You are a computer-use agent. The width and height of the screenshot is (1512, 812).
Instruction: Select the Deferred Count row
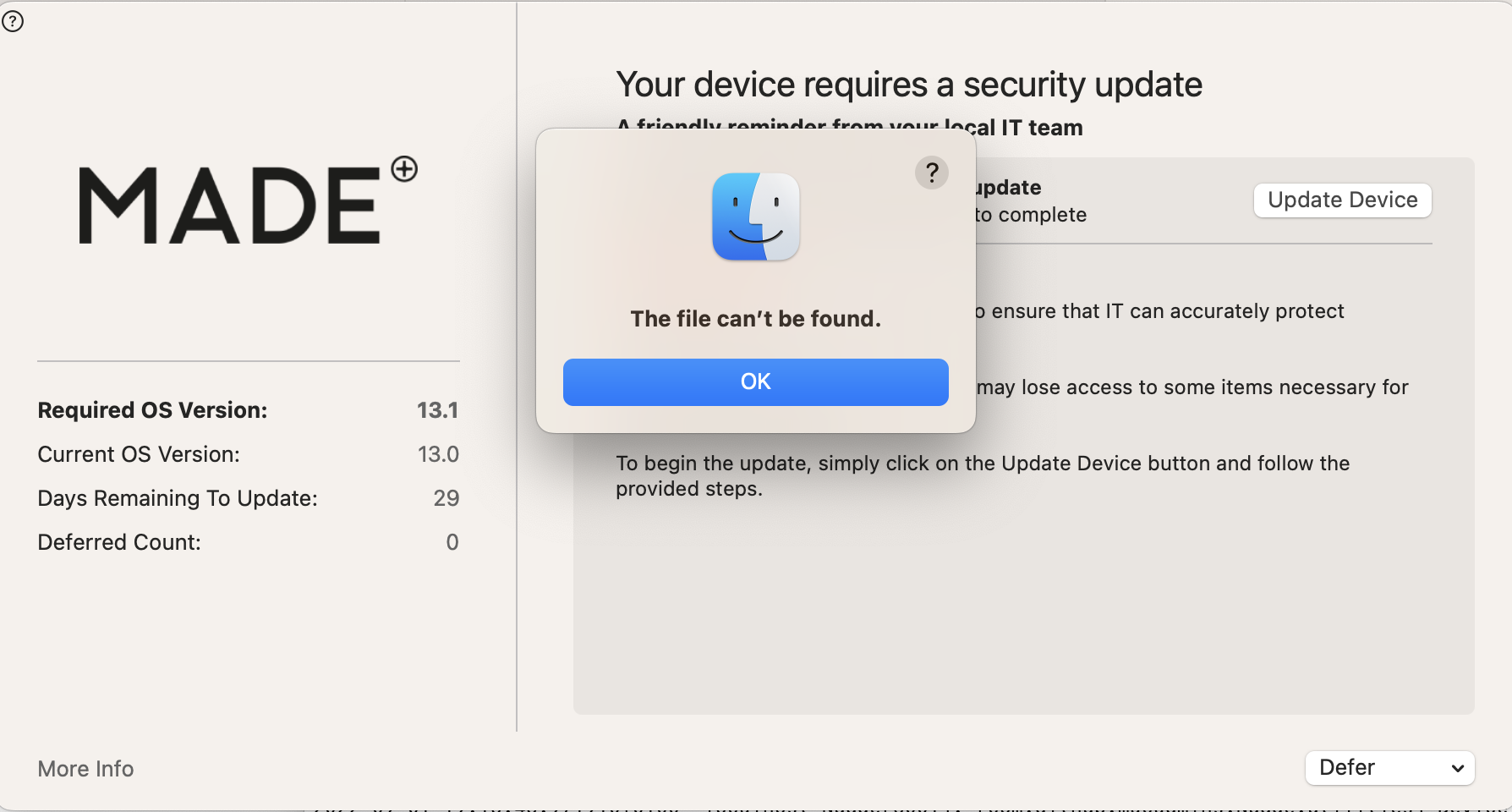[x=119, y=541]
